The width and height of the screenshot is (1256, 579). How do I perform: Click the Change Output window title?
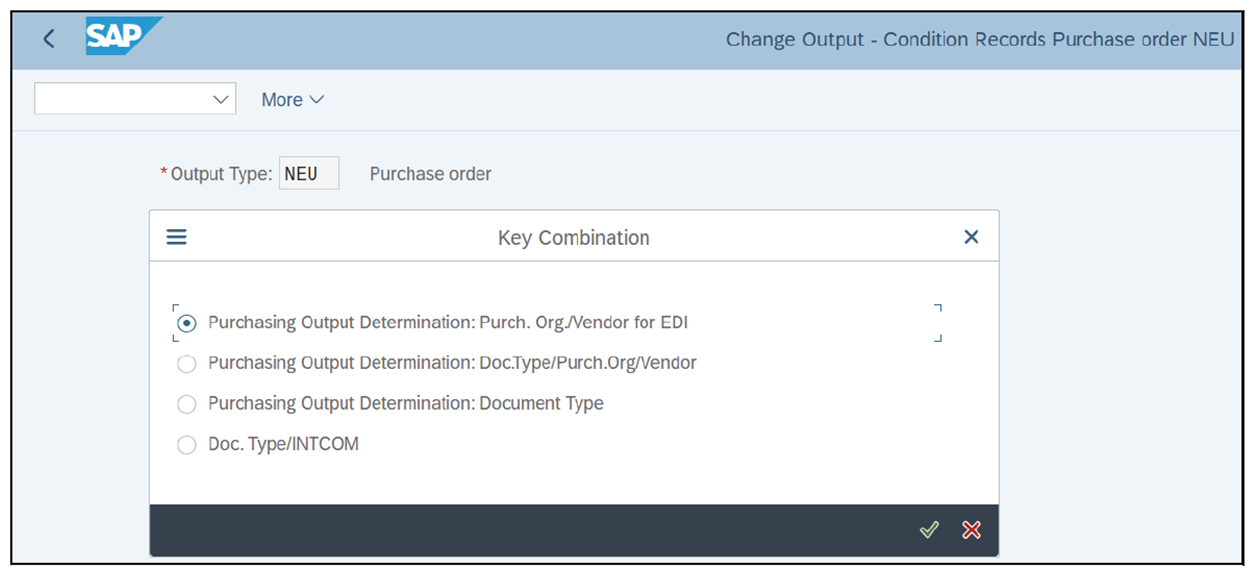(981, 40)
